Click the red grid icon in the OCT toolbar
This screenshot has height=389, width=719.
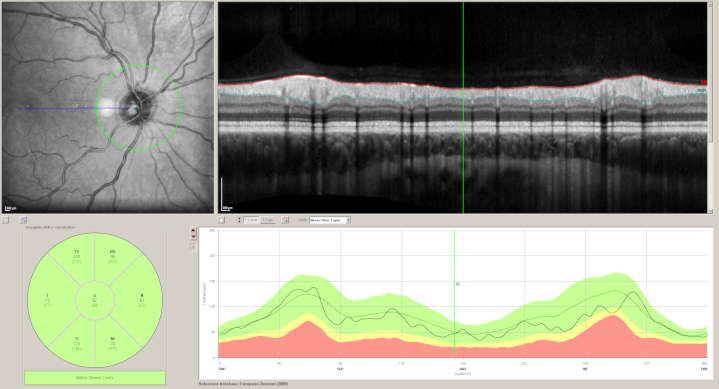(285, 220)
